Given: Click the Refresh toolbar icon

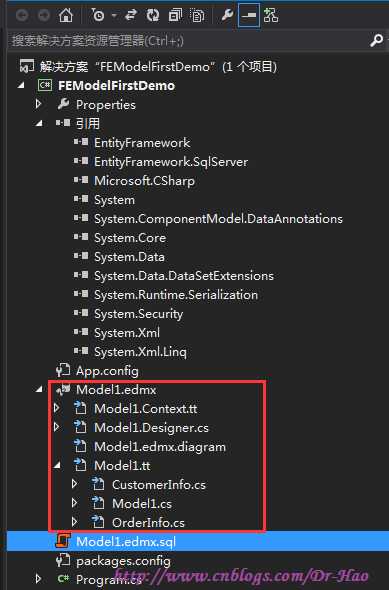Looking at the screenshot, I should (153, 15).
